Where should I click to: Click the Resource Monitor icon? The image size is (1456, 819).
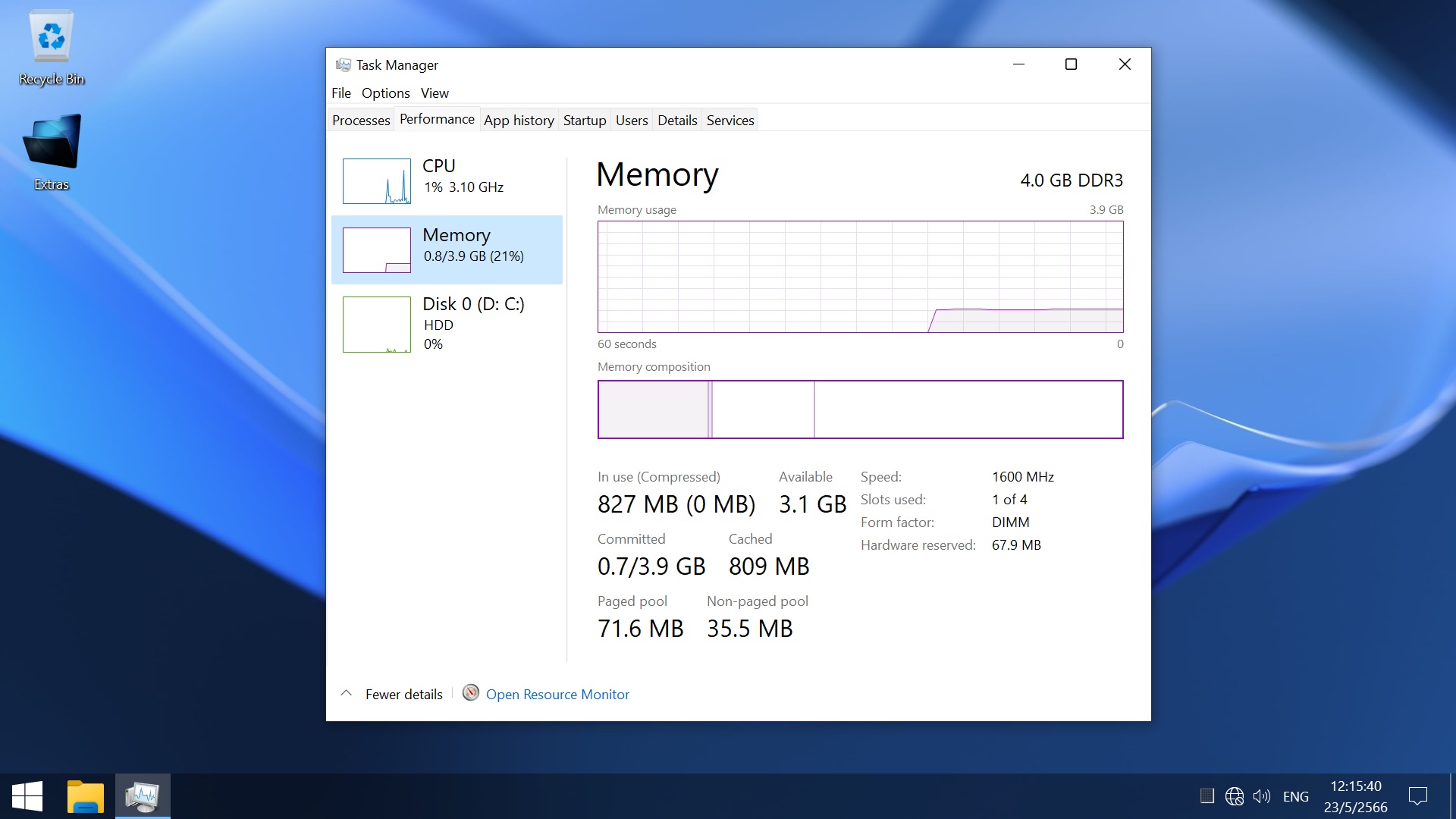[x=471, y=693]
